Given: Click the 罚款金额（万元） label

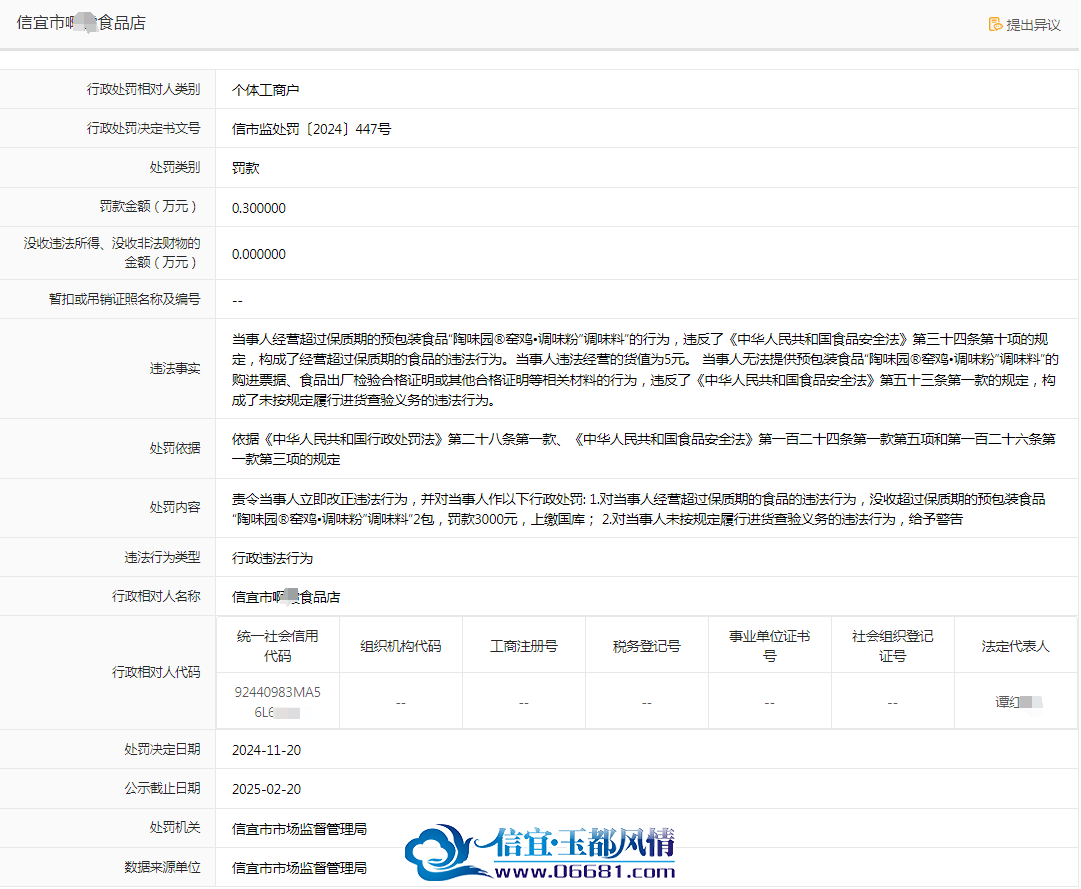Looking at the screenshot, I should (150, 206).
